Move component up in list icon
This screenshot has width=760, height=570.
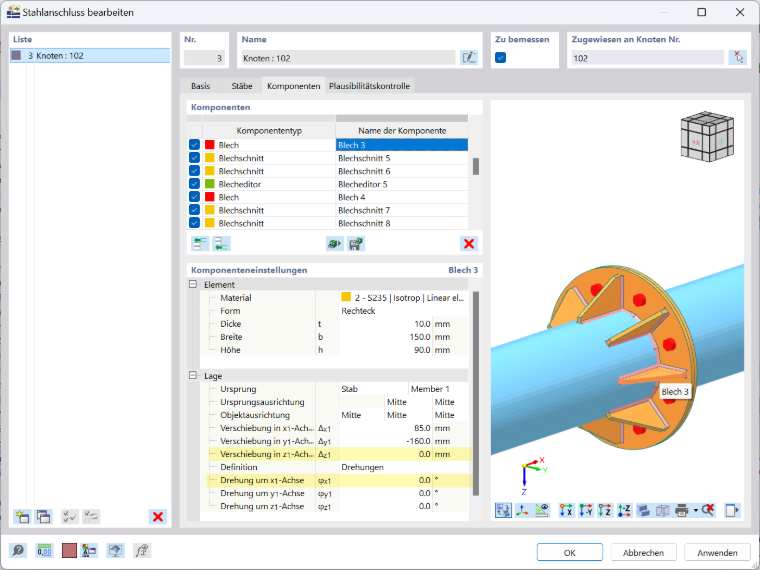(x=200, y=243)
